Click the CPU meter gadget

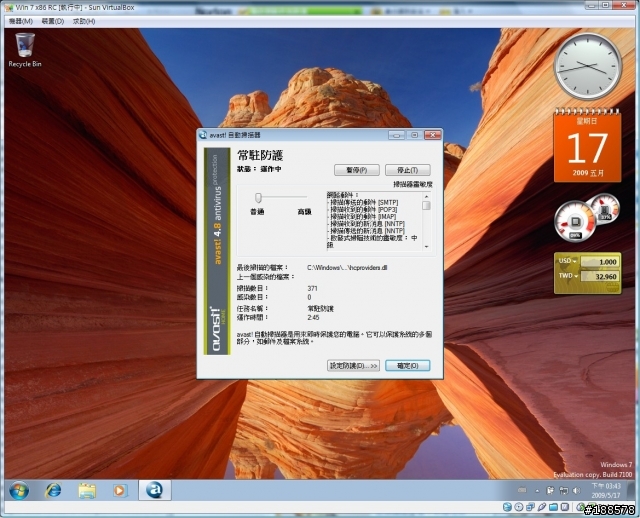tap(575, 222)
